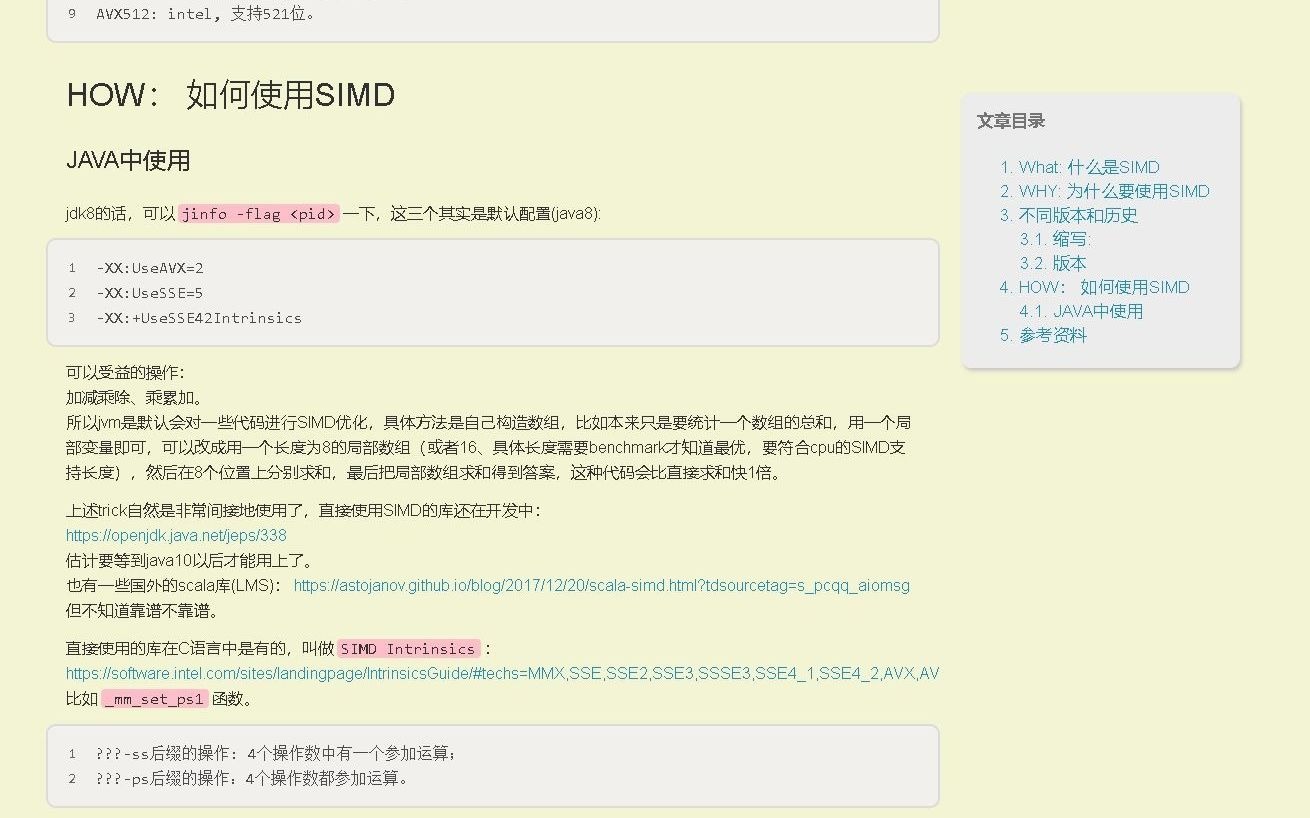This screenshot has height=818, width=1310.
Task: Go to TOC subsection '4.1. JAVA中使用'
Action: point(1081,311)
